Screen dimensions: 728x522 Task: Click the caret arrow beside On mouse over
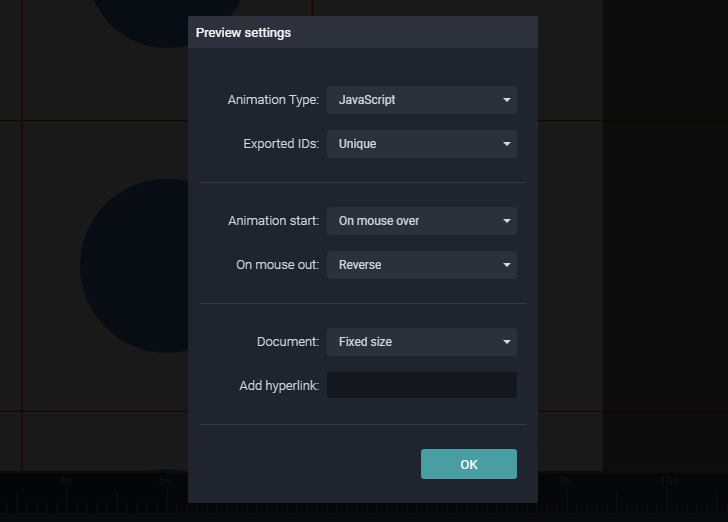click(x=507, y=221)
